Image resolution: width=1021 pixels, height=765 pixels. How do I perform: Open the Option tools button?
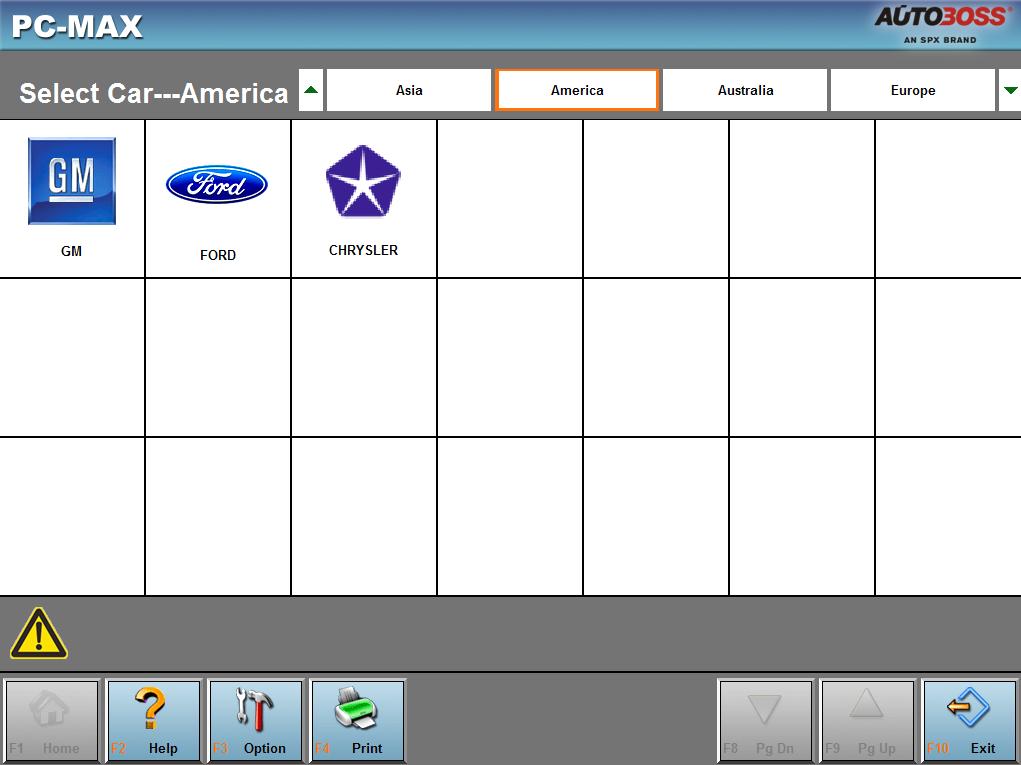point(256,721)
